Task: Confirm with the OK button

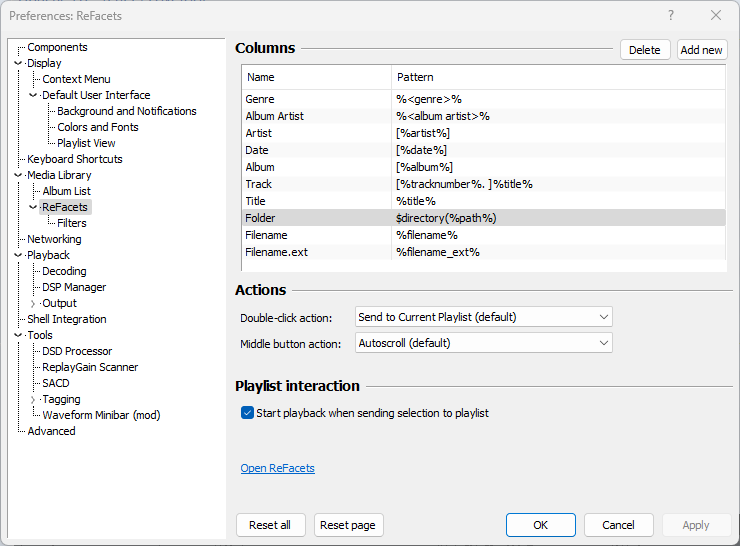Action: [x=540, y=525]
